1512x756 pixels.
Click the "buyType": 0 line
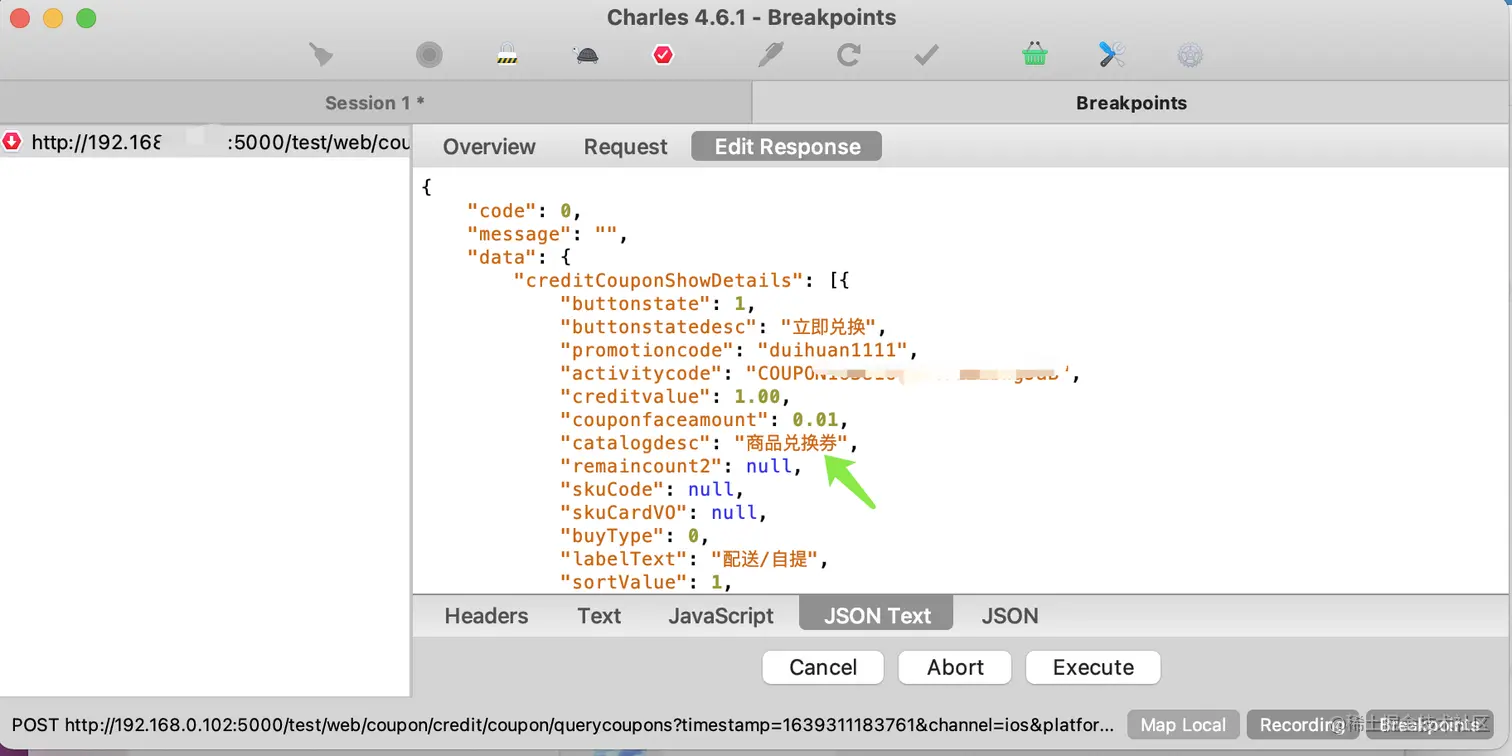(635, 536)
